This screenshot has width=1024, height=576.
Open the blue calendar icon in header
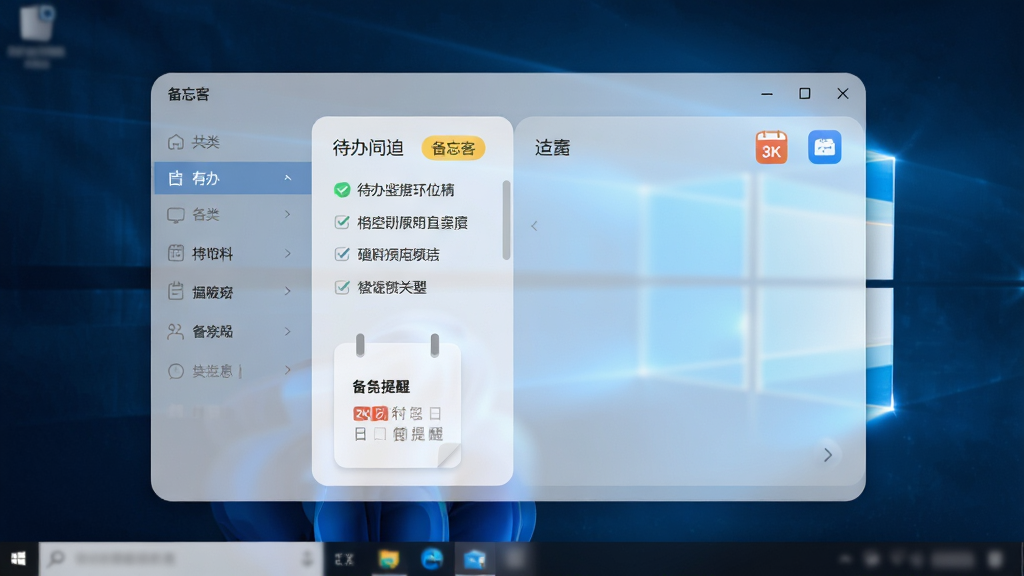(x=825, y=147)
